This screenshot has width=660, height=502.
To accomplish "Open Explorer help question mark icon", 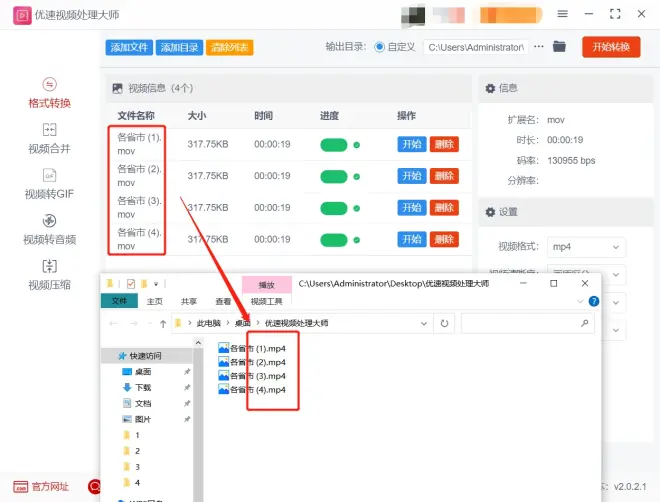I will 594,301.
